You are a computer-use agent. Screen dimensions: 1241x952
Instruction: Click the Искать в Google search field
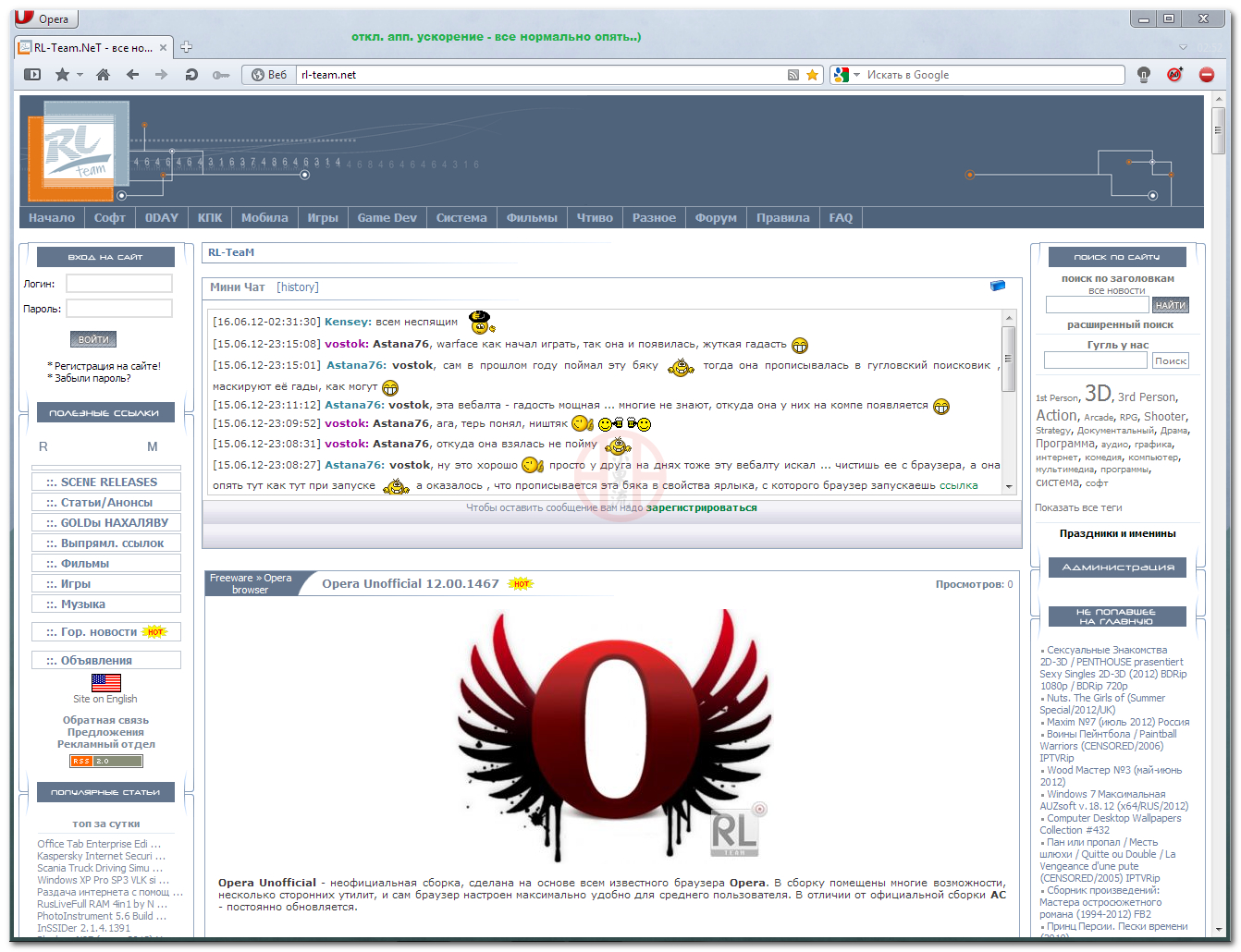click(x=994, y=75)
